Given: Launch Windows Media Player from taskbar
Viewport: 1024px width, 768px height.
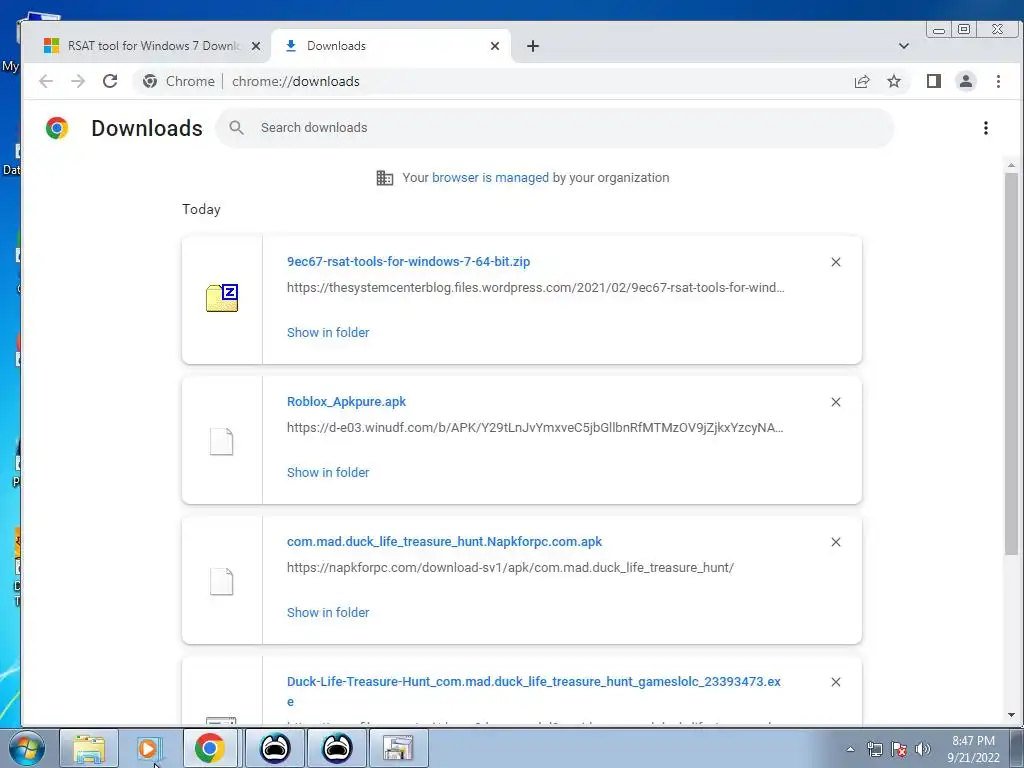Looking at the screenshot, I should tap(148, 748).
